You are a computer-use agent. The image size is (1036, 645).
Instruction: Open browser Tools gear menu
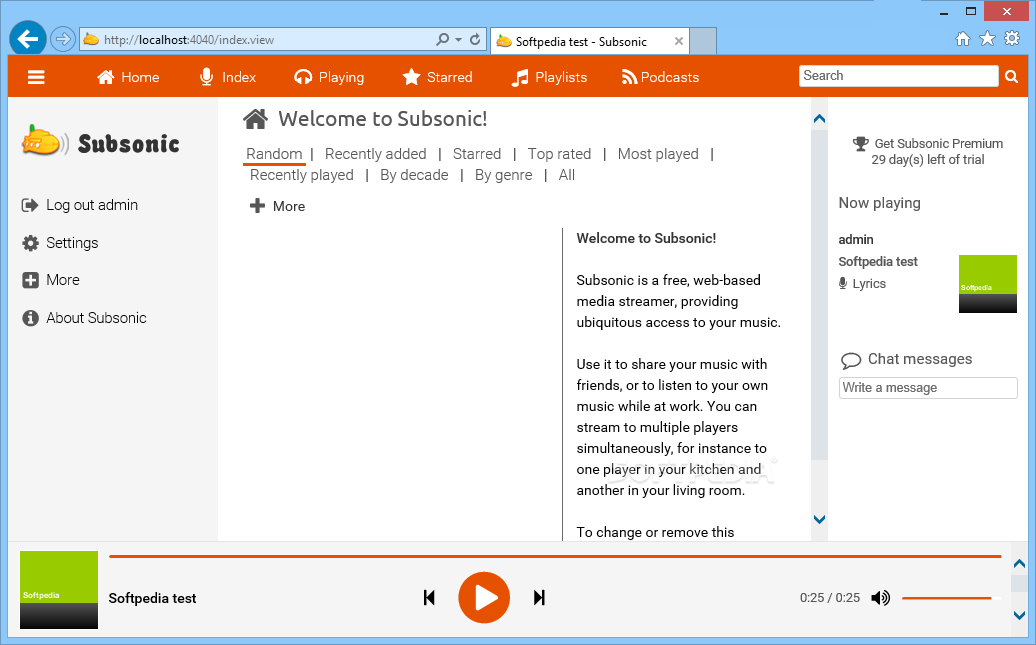point(1012,38)
